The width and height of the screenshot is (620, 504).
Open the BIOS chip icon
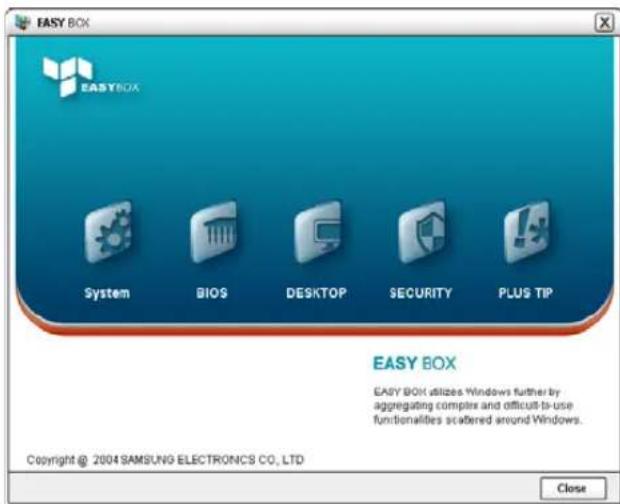click(214, 232)
